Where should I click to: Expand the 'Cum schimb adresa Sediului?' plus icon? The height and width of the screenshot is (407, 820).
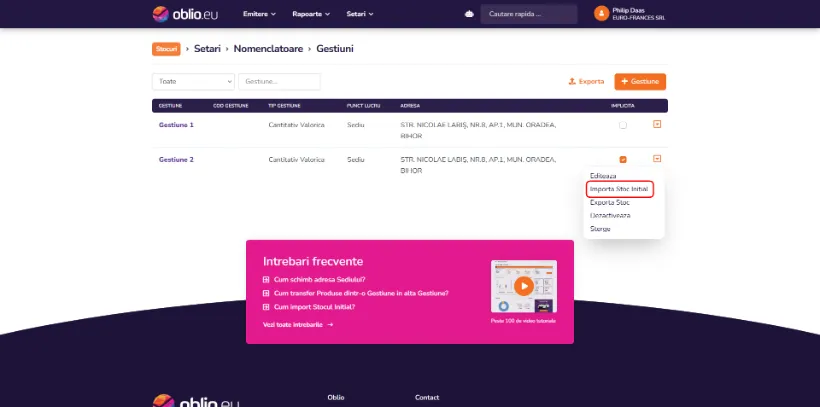click(266, 280)
